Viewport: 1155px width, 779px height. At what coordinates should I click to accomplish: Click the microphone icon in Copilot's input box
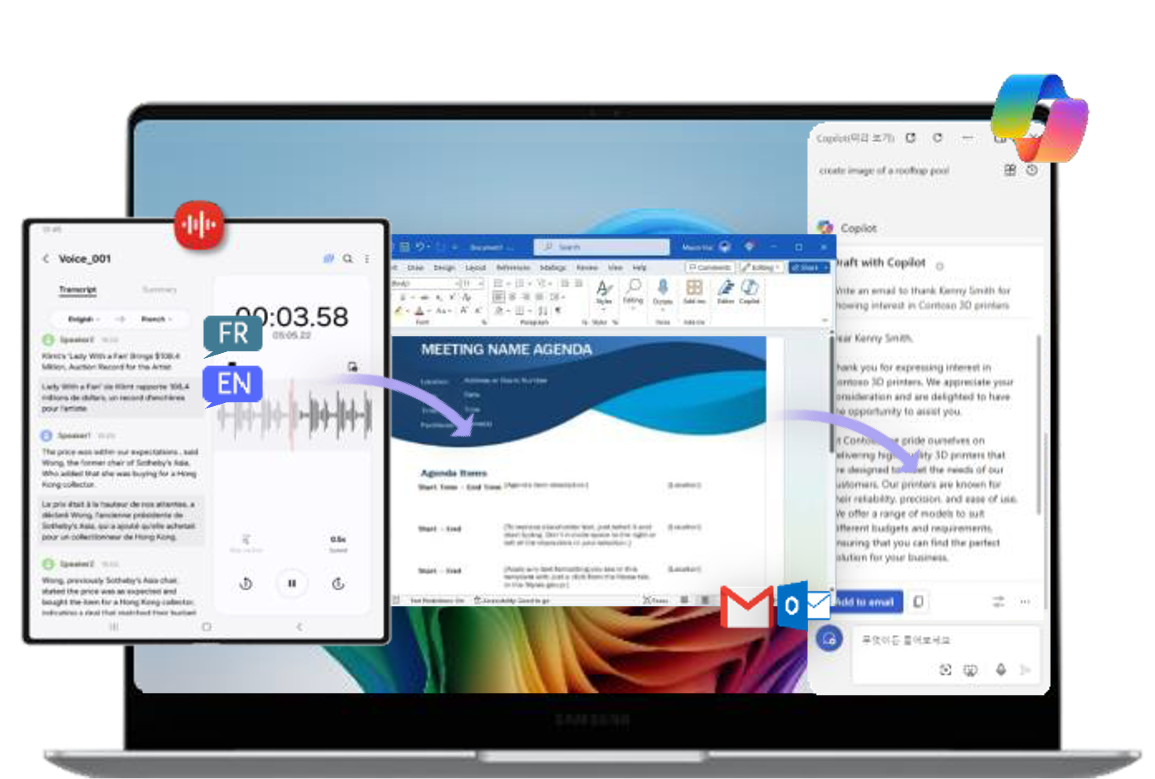pyautogui.click(x=1000, y=670)
